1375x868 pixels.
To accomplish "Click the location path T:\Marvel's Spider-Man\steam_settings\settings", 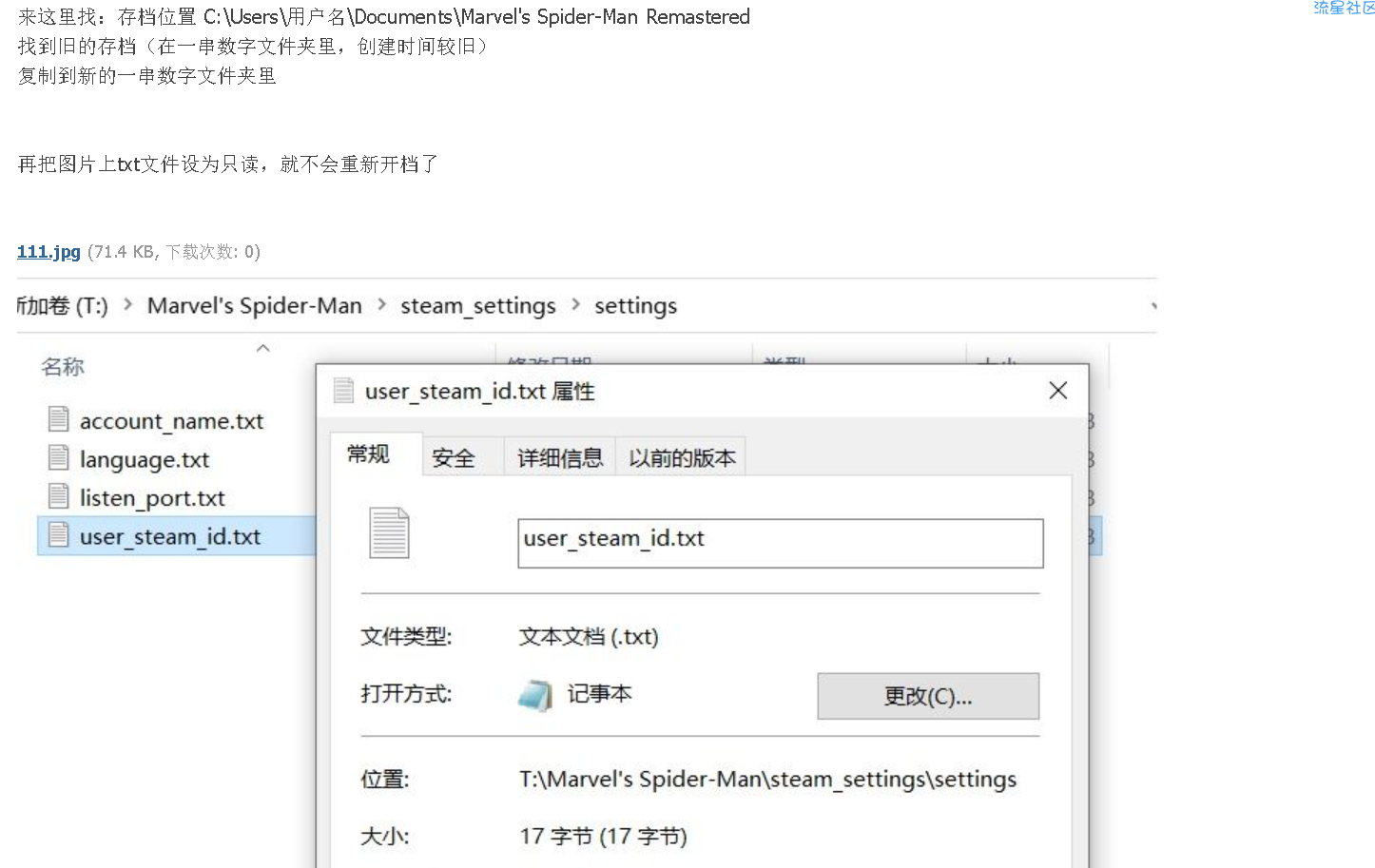I will 767,780.
